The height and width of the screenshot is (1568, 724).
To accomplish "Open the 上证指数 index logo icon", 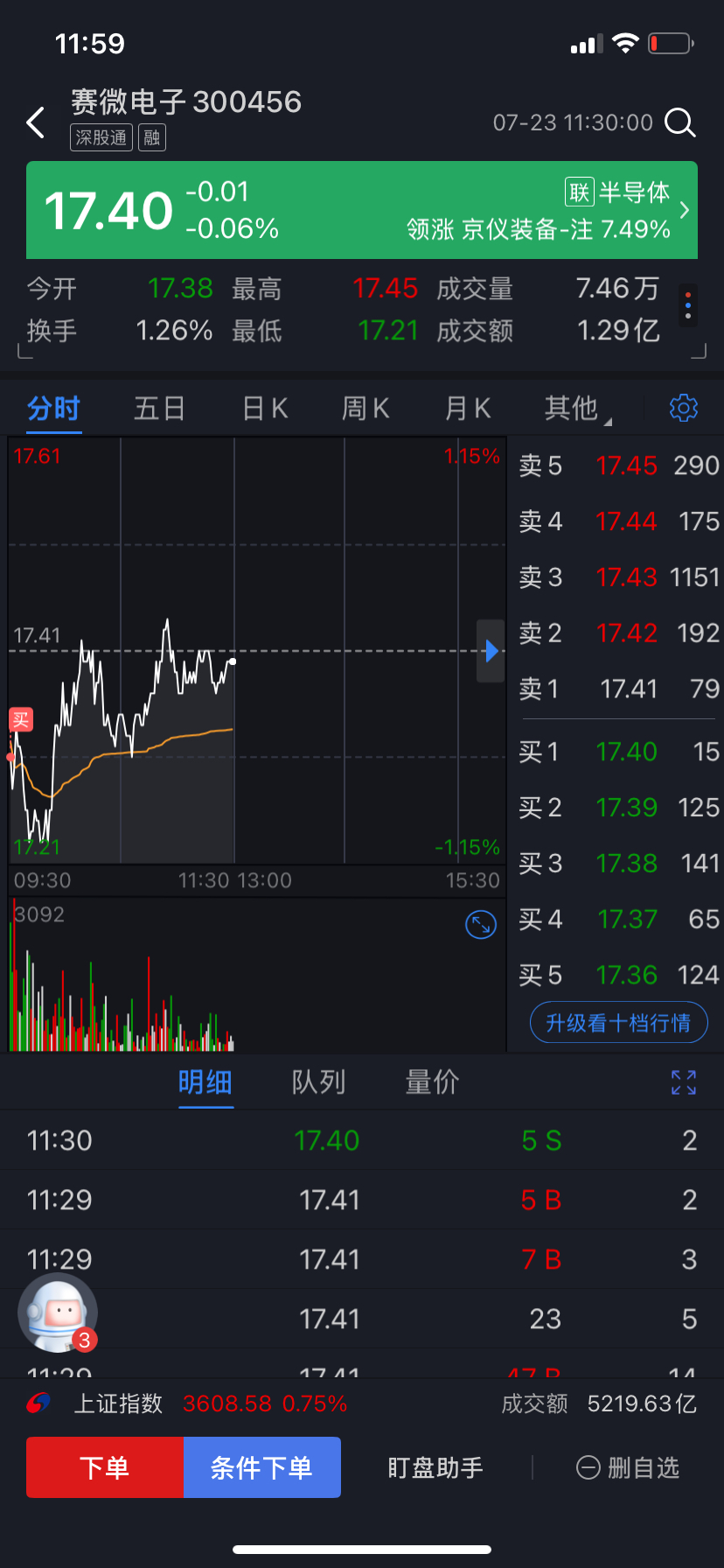I will 39,1403.
